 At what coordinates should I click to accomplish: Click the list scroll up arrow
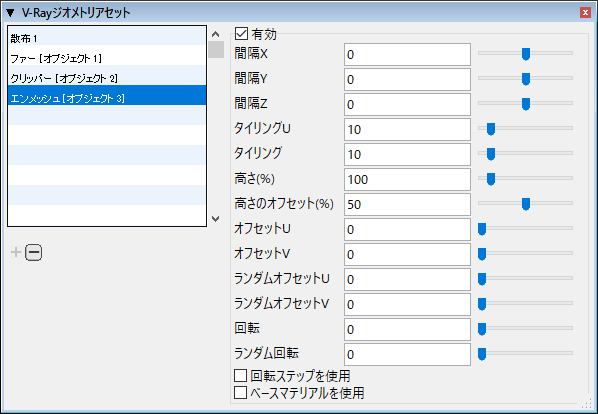click(x=215, y=34)
